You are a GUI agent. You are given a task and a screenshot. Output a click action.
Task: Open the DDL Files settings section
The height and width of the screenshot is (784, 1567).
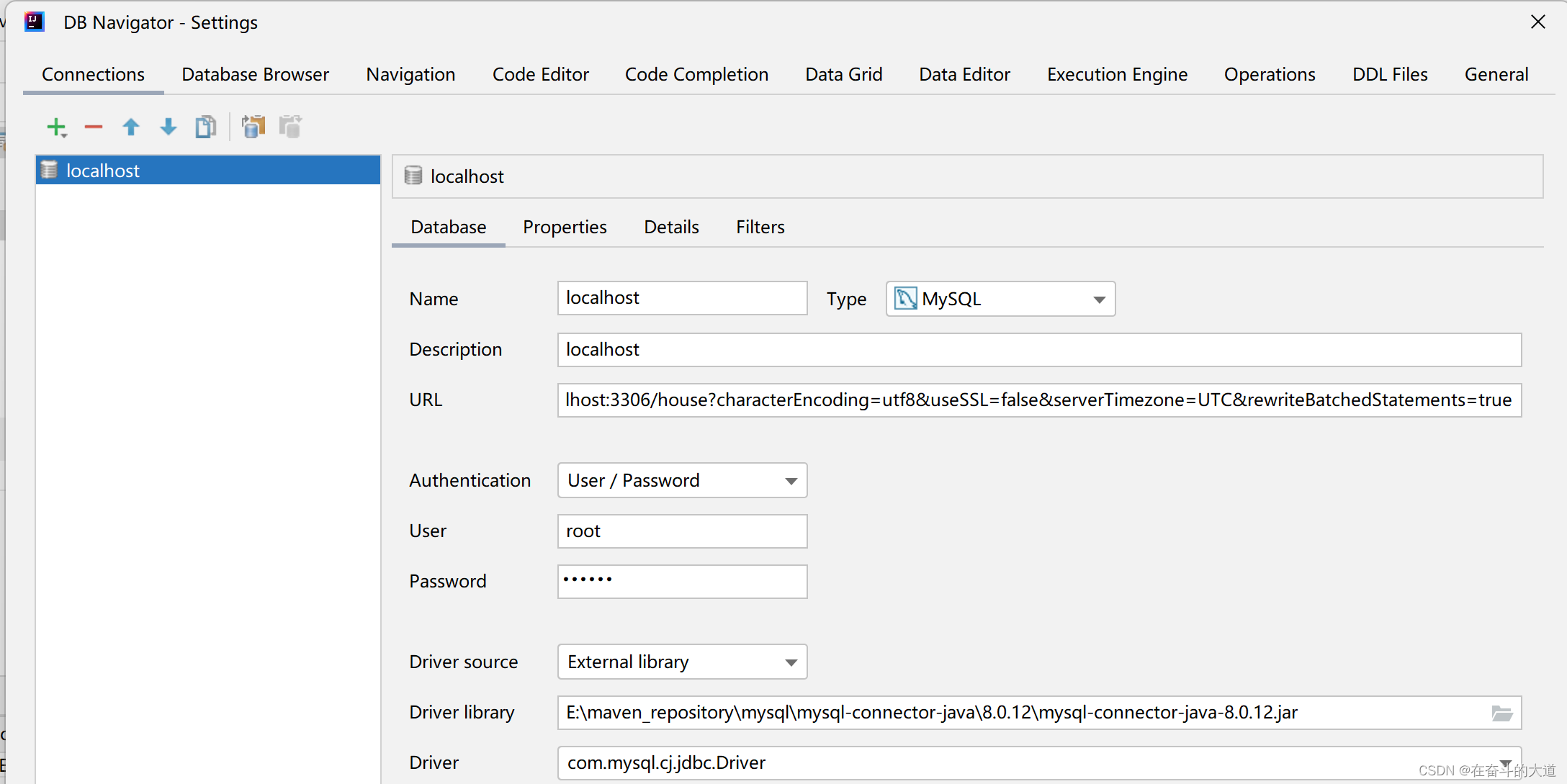pyautogui.click(x=1389, y=74)
